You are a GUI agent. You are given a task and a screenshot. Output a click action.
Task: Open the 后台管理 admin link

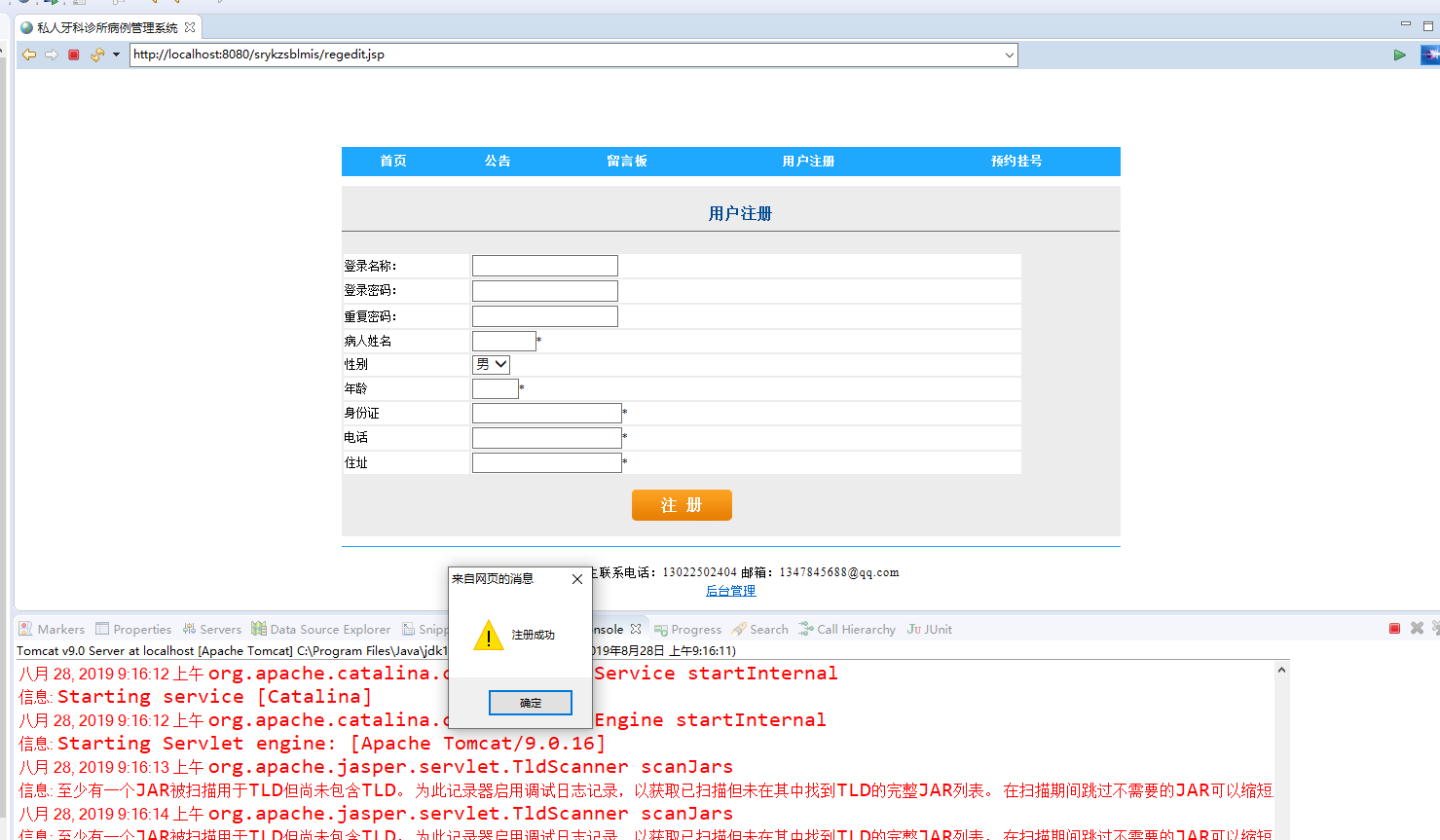pyautogui.click(x=730, y=591)
